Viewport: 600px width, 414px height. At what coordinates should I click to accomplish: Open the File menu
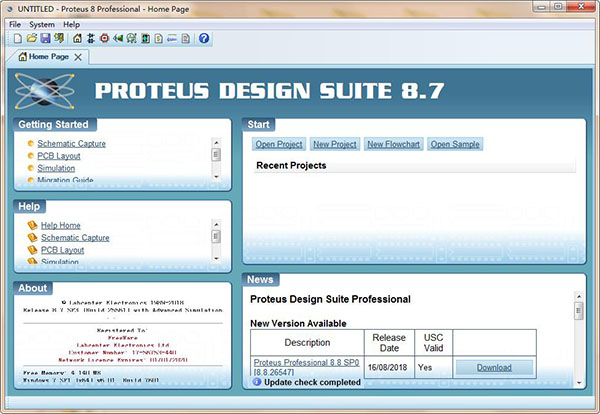click(x=15, y=24)
